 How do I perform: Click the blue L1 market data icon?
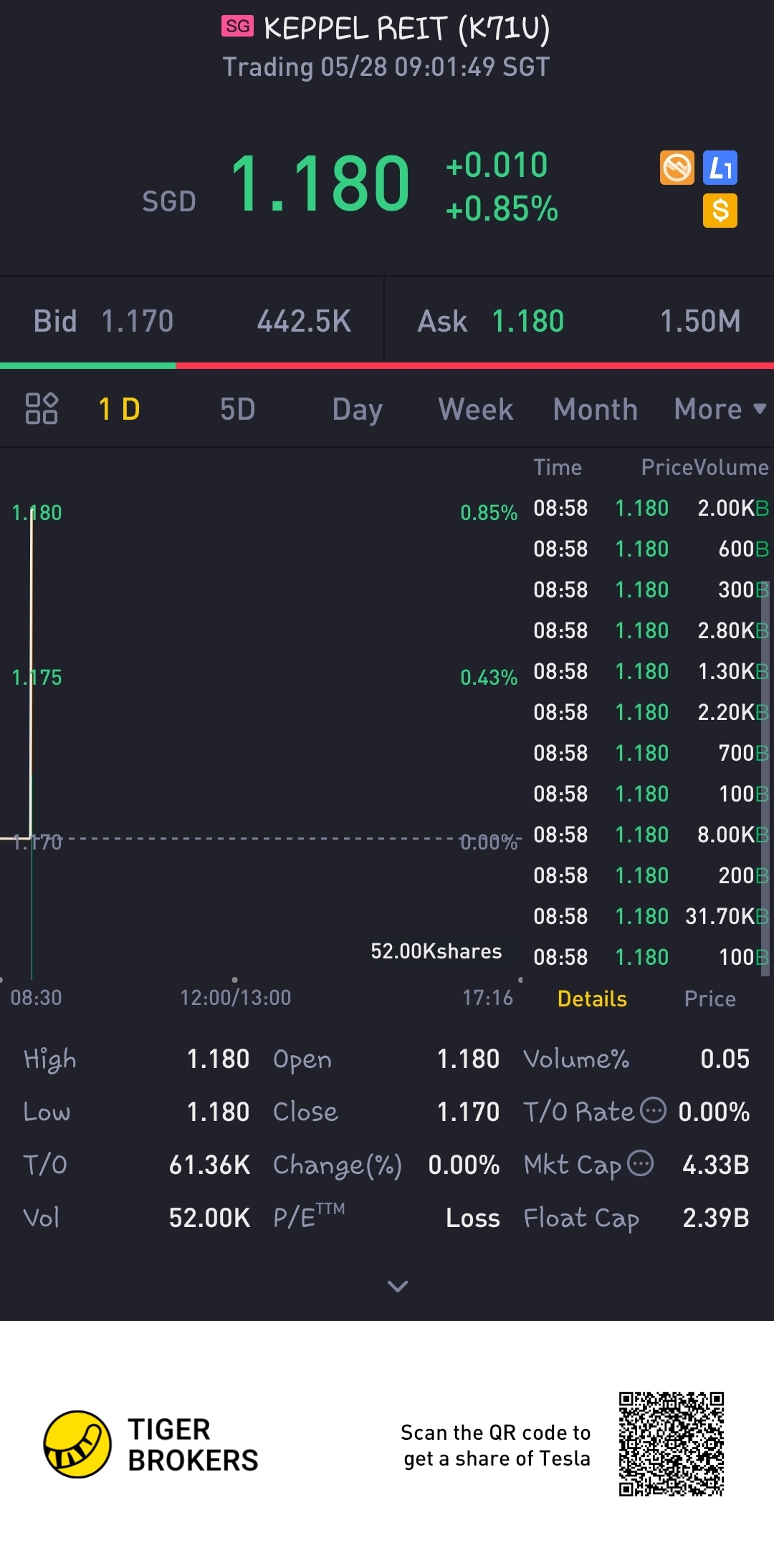point(720,168)
